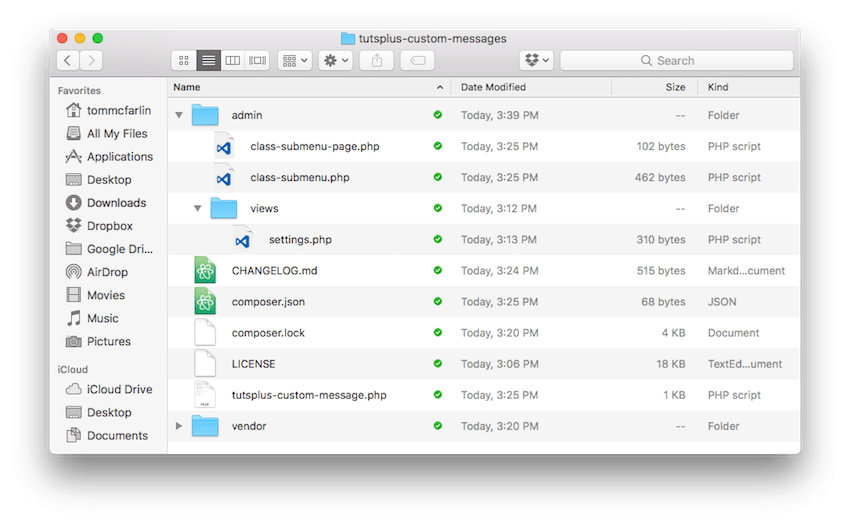Click the Today, 3:06 PM date
This screenshot has width=850, height=525.
tap(500, 364)
